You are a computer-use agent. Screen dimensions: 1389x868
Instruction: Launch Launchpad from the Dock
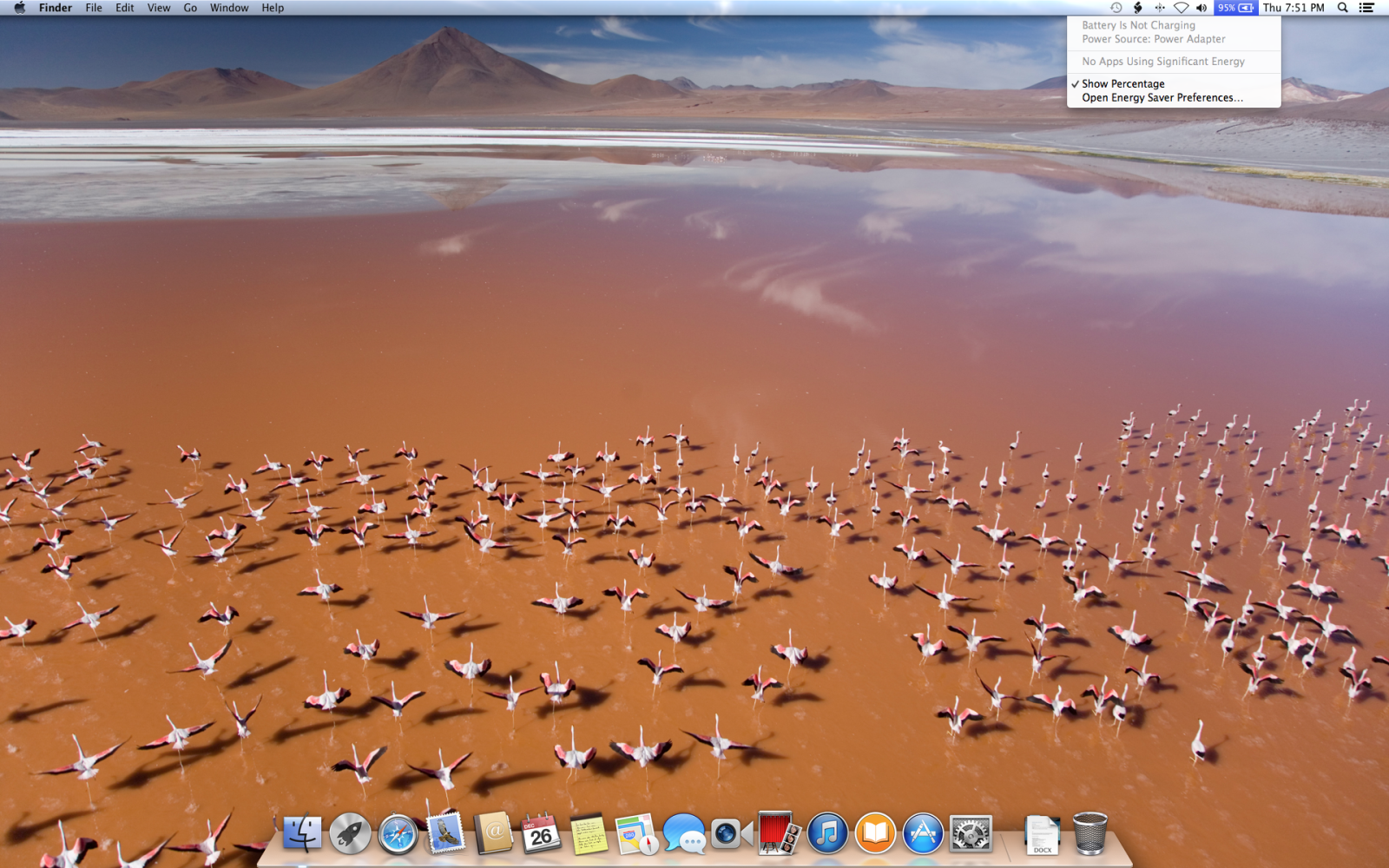350,834
